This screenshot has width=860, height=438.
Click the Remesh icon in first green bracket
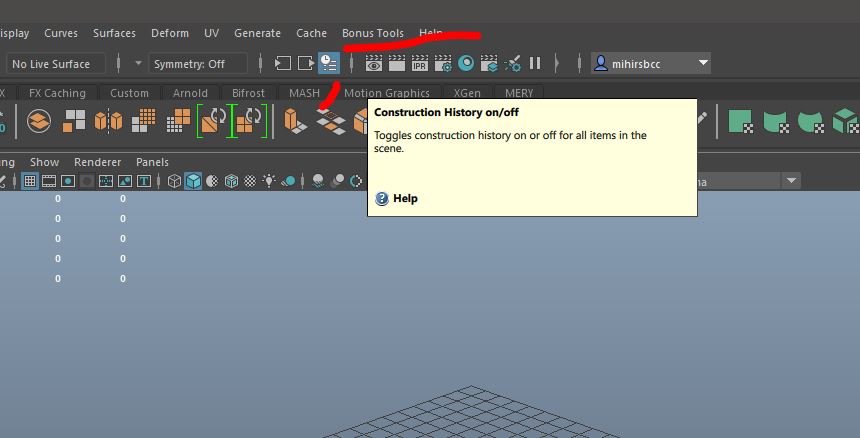214,121
